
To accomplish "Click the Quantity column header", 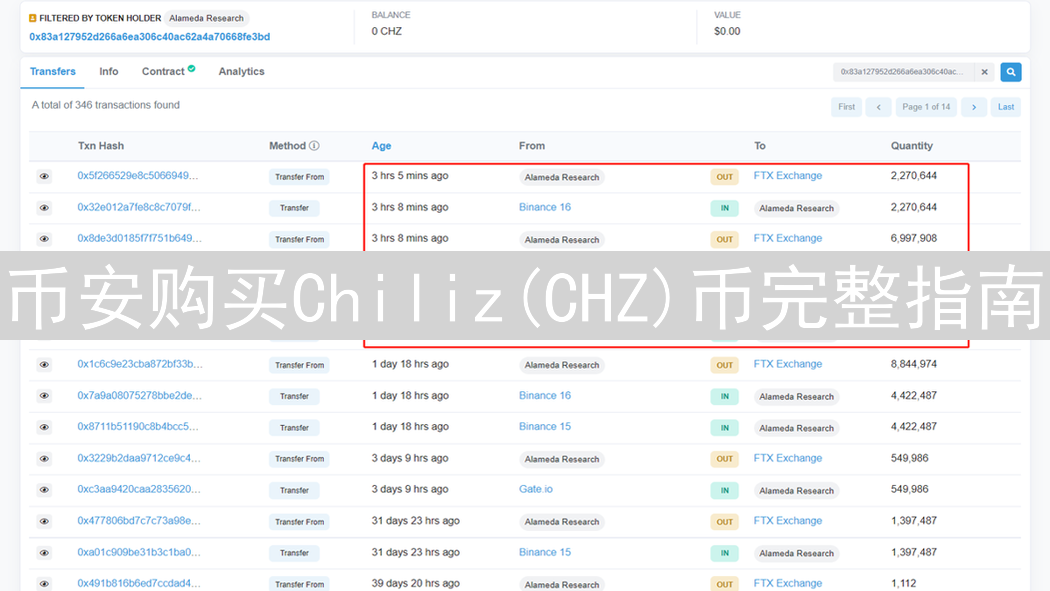I will coord(911,145).
